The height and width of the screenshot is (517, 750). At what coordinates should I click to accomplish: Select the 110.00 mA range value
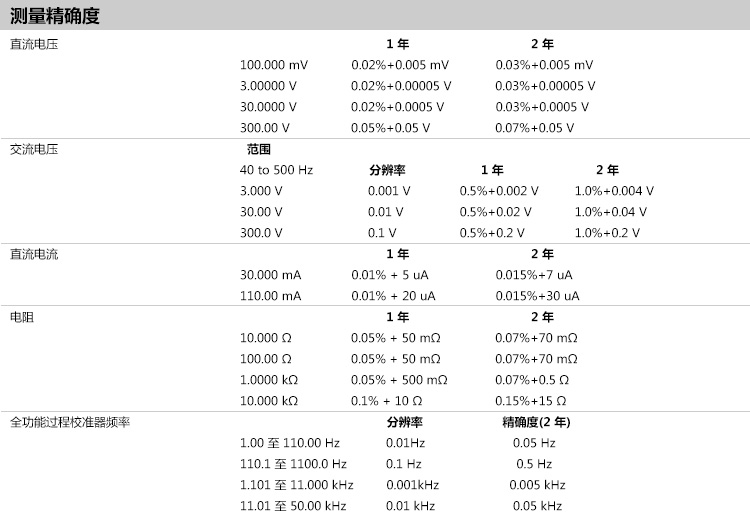(x=270, y=296)
